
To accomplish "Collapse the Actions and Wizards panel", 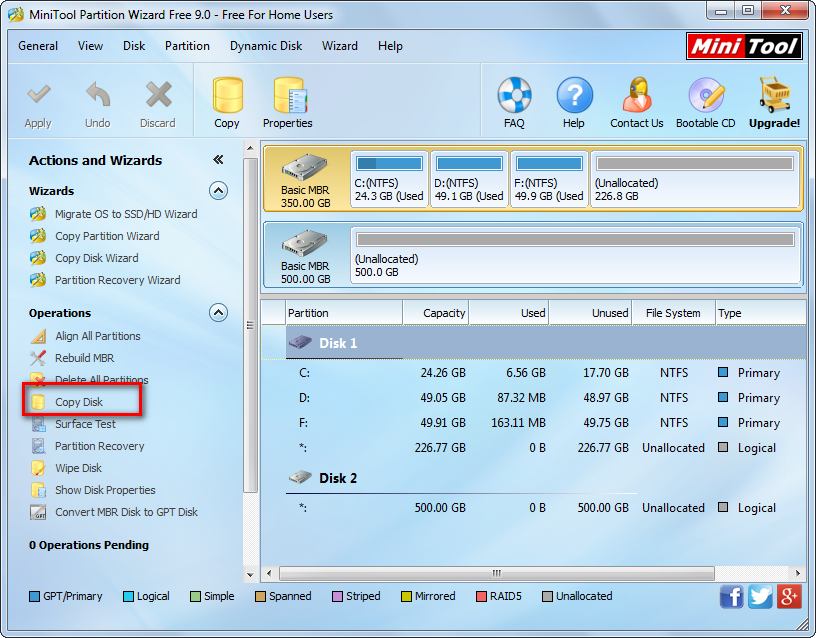I will click(x=219, y=160).
